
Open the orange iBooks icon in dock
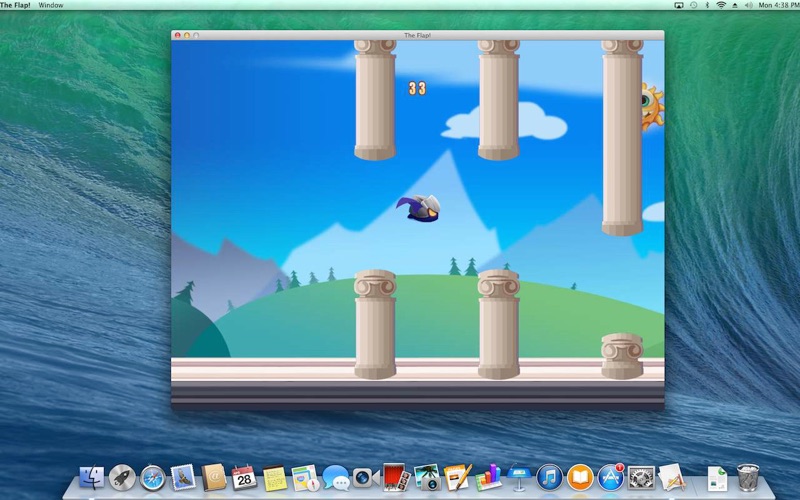pos(580,478)
